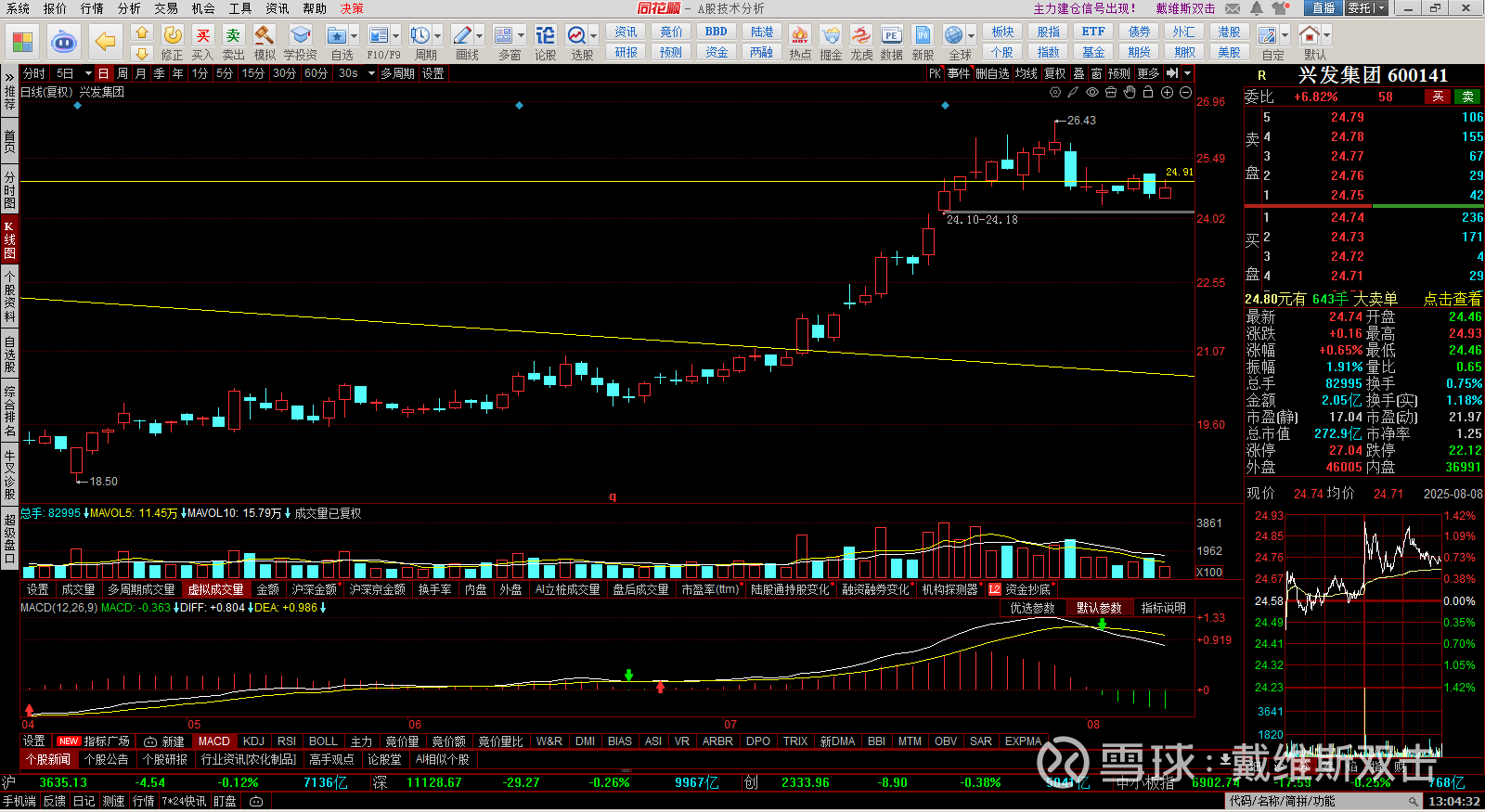The height and width of the screenshot is (812, 1485).
Task: Click 点击查看 link for large orders
Action: (1453, 299)
